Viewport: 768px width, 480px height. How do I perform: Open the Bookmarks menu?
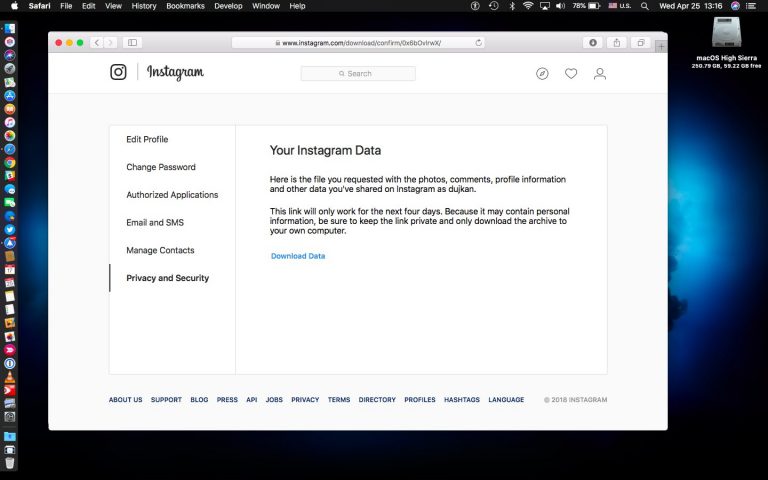tap(185, 6)
